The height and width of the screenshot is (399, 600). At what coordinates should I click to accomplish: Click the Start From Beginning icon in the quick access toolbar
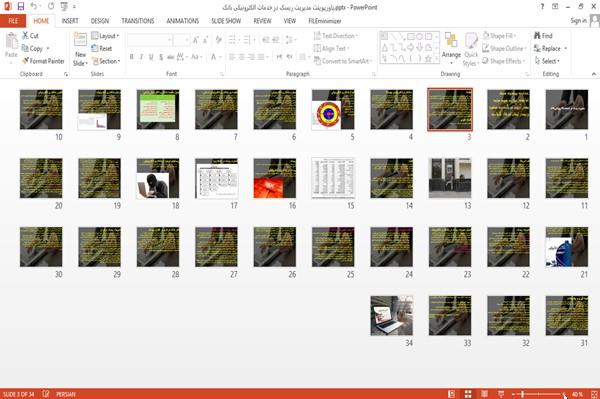click(x=64, y=7)
